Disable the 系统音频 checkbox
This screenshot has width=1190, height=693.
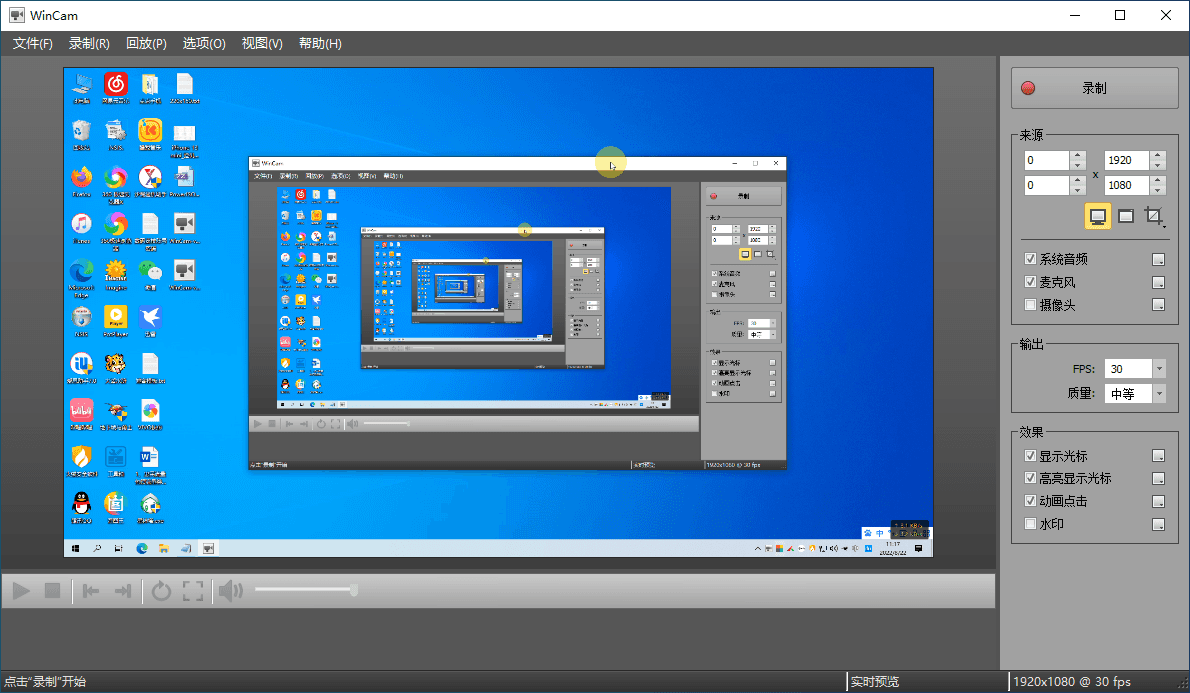(1031, 259)
